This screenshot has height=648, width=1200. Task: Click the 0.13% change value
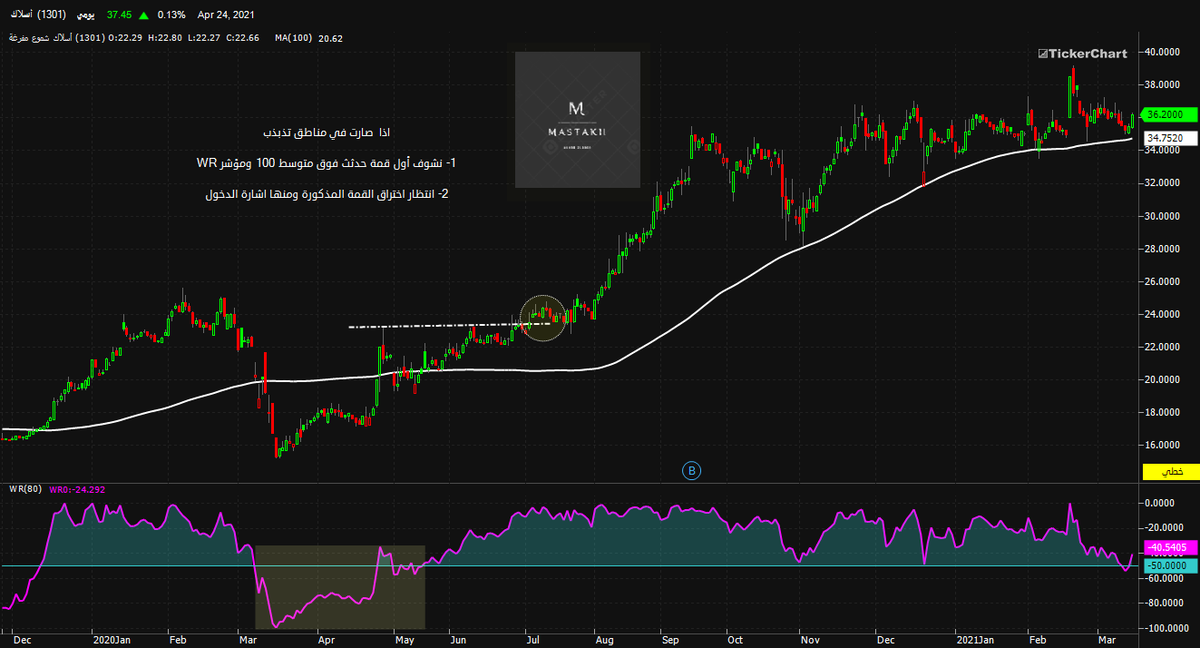[172, 16]
